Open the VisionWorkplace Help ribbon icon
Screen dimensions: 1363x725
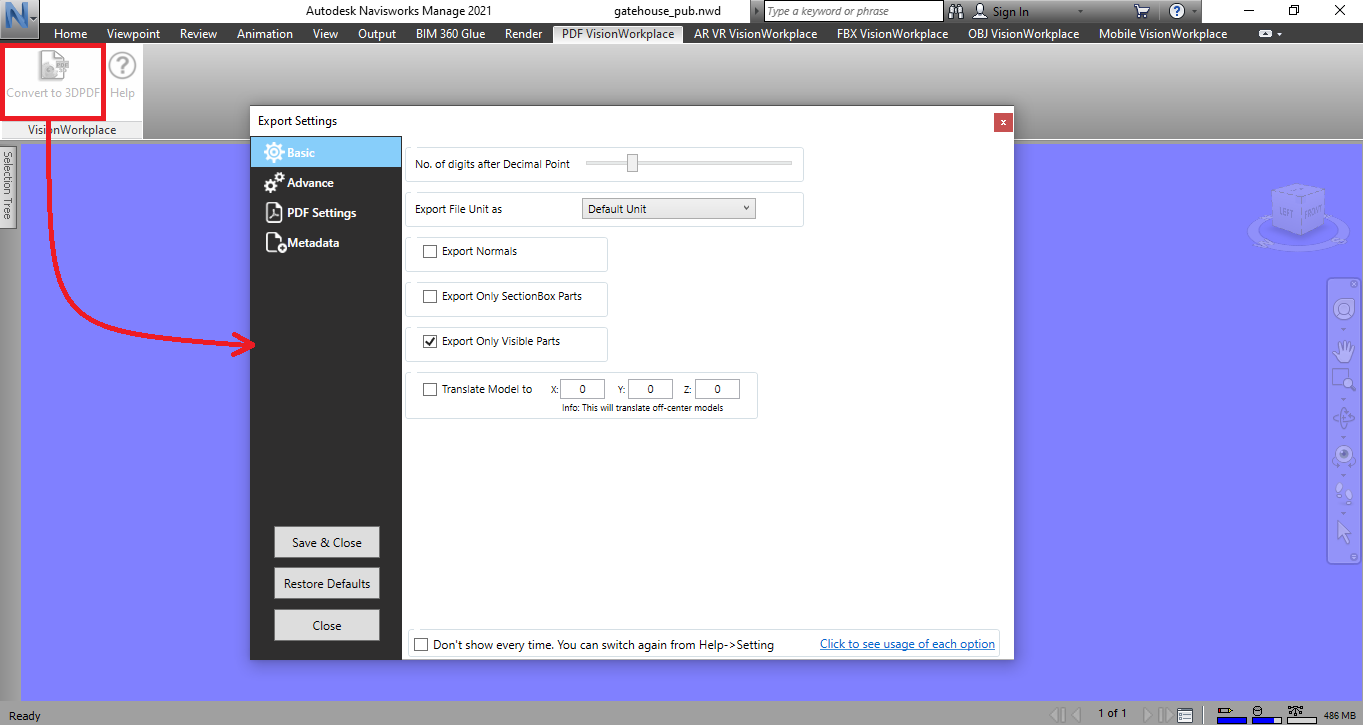(x=122, y=77)
